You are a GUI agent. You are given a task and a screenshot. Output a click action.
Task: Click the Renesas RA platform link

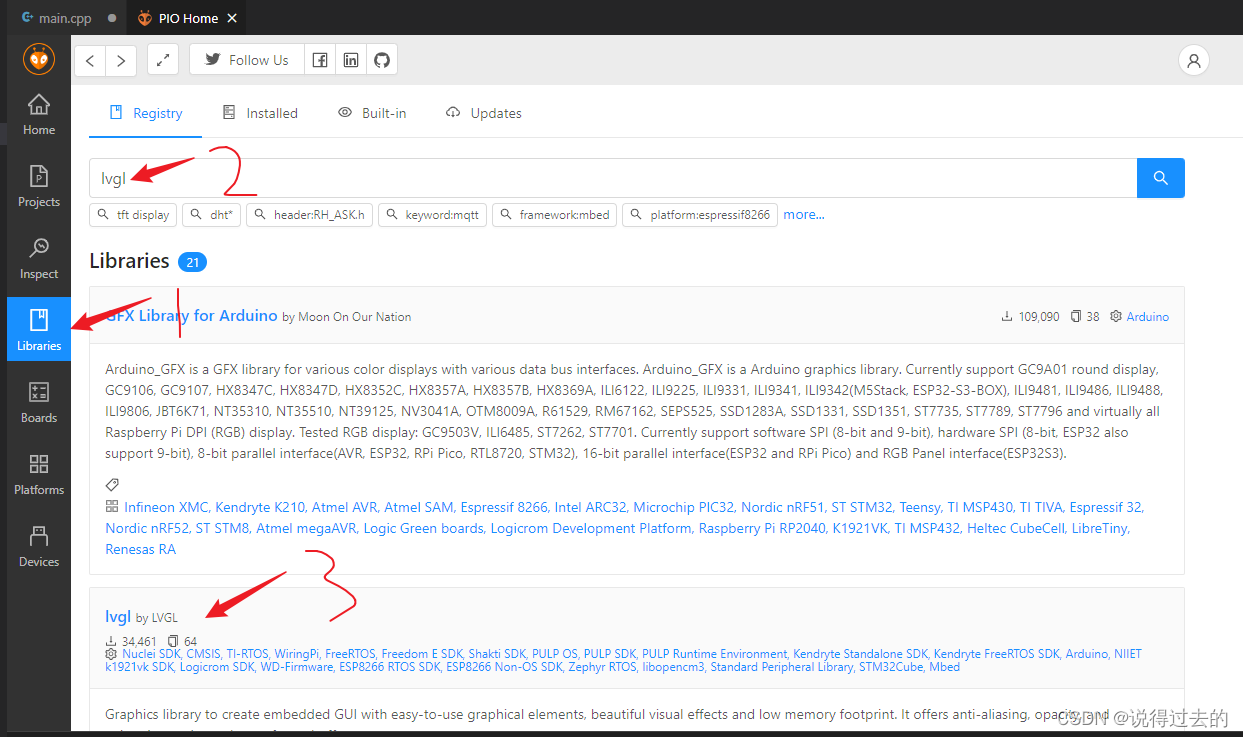[x=140, y=549]
